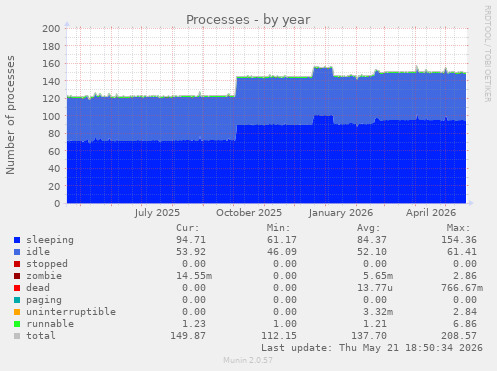Click sleeping average value 84.37
This screenshot has width=497, height=371.
372,240
